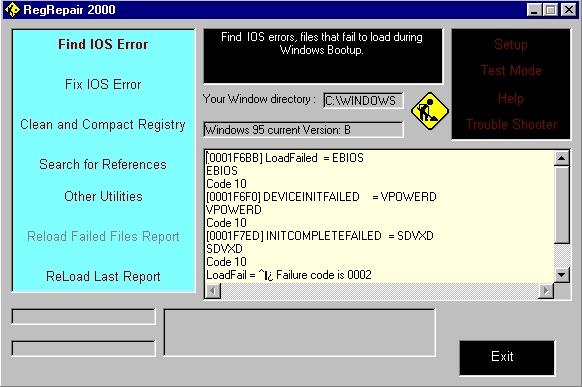Open Clean and Compact Registry
582x387 pixels.
tap(103, 125)
